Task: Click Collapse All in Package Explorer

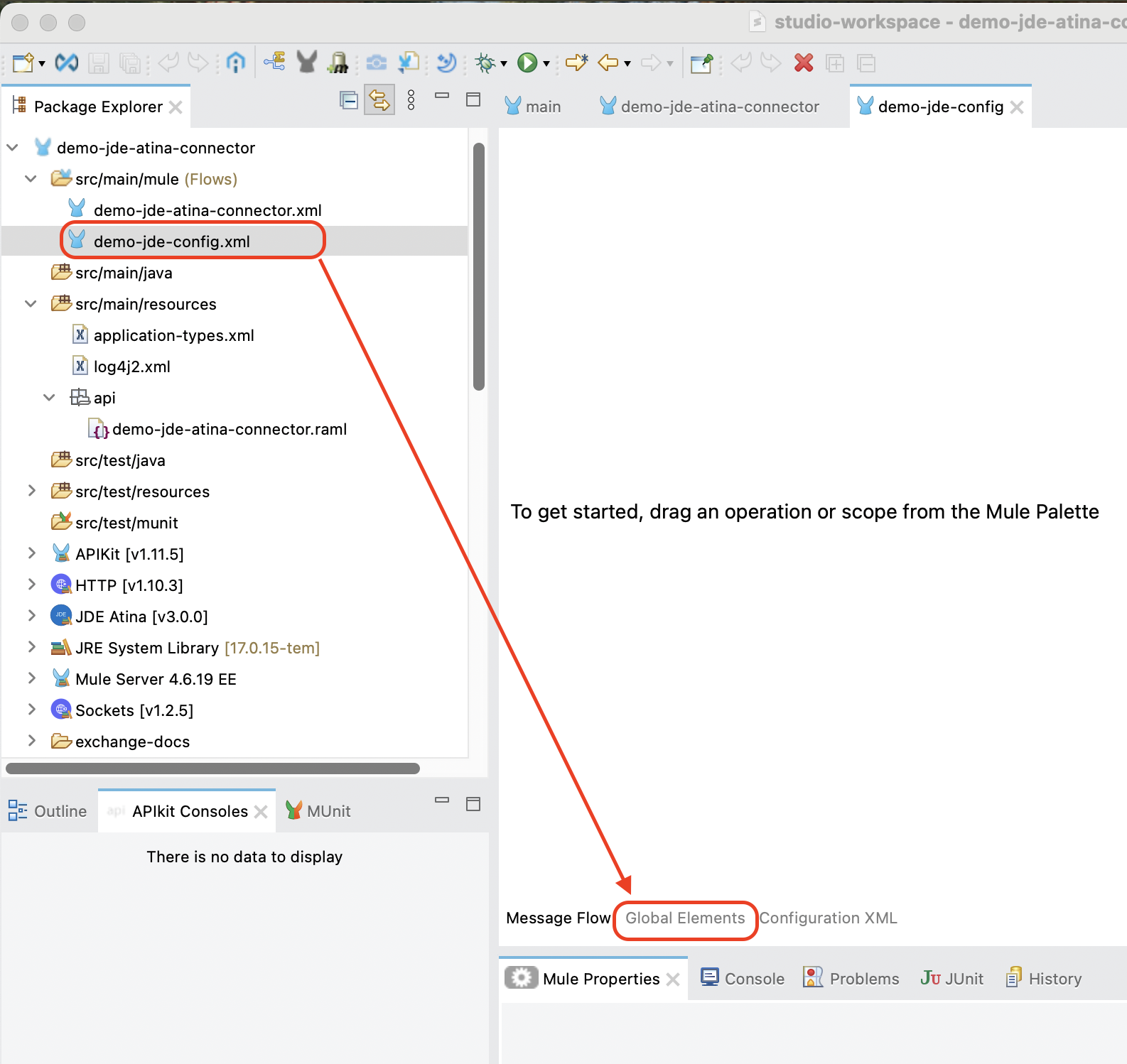Action: [x=348, y=100]
